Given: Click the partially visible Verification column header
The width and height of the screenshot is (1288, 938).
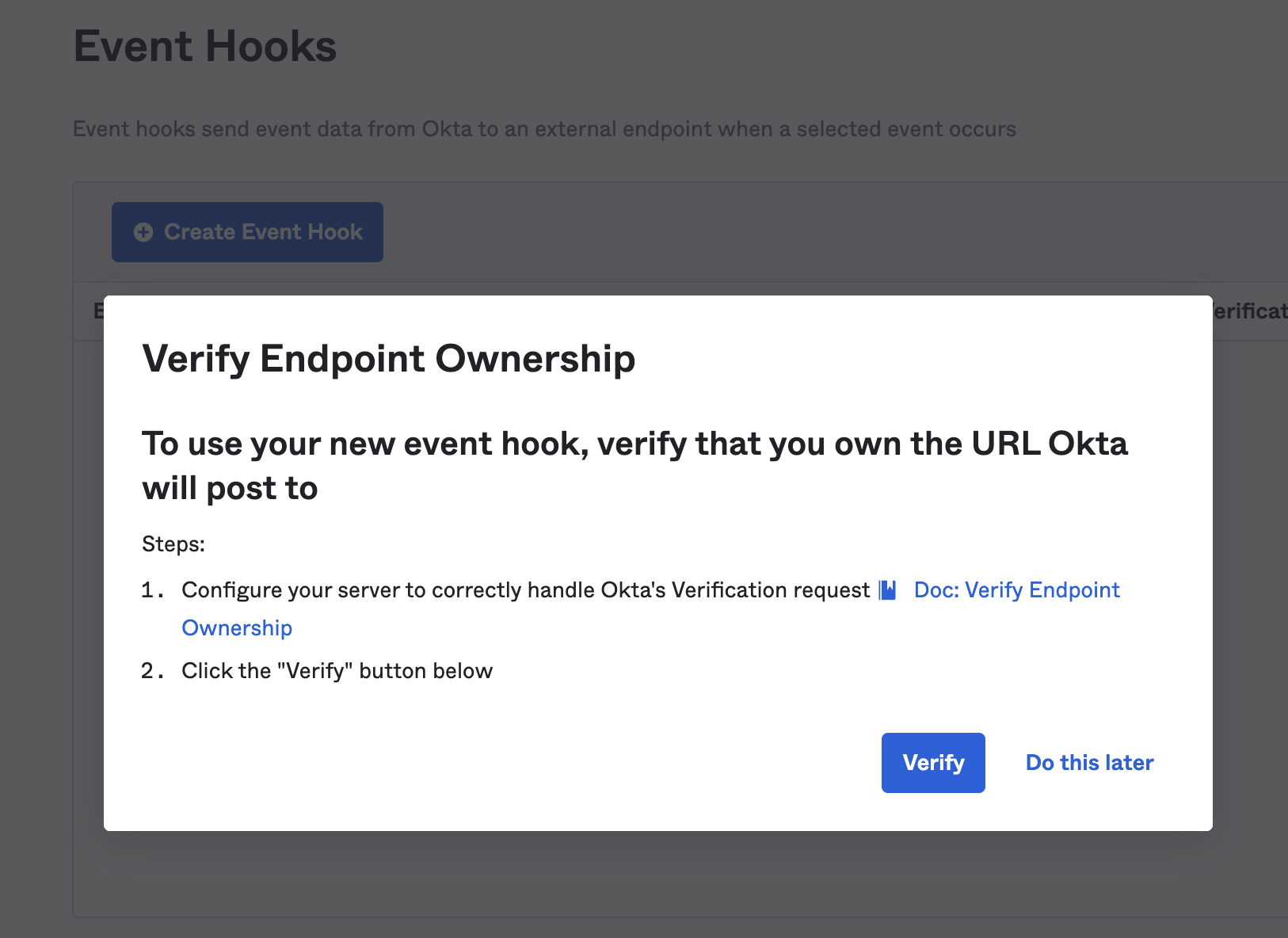Looking at the screenshot, I should 1250,311.
